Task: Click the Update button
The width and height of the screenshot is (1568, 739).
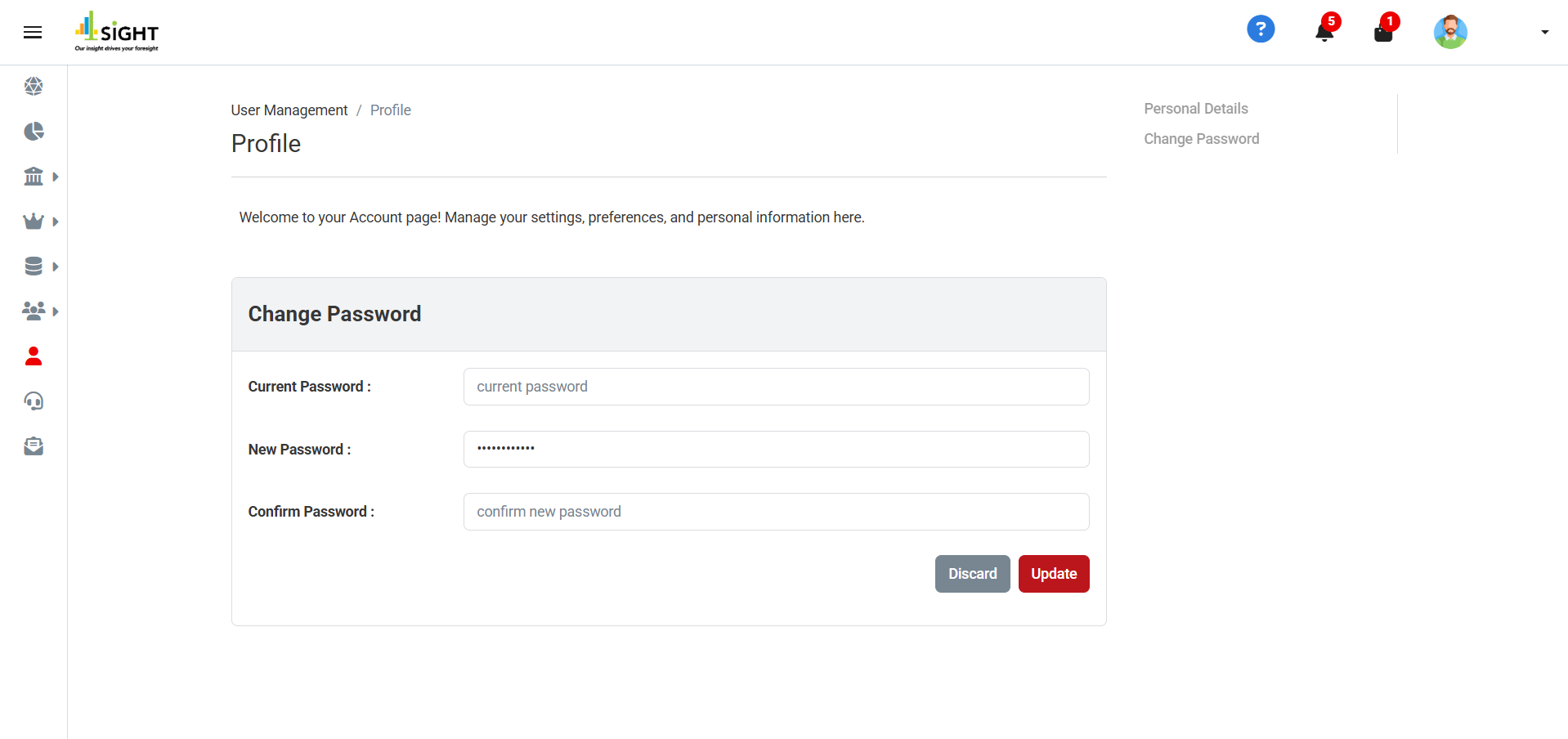Action: point(1053,574)
